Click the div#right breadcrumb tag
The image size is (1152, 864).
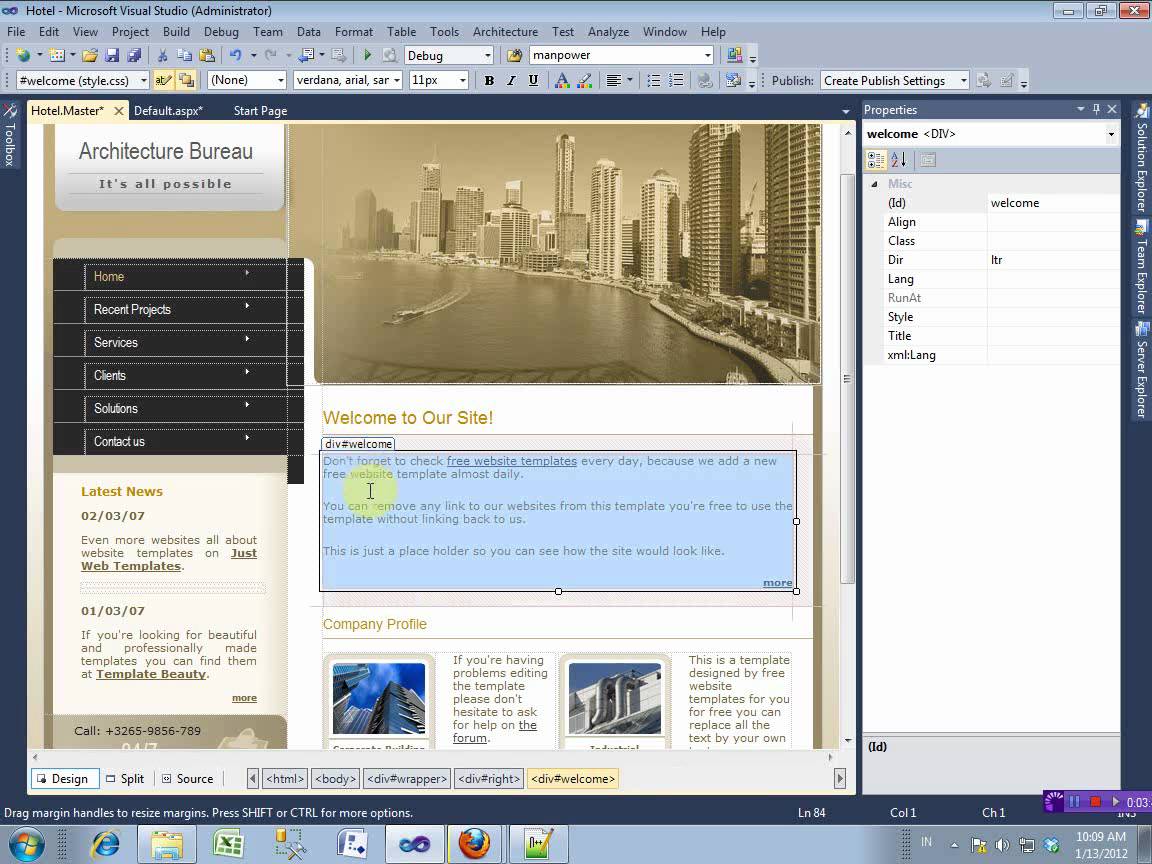point(489,779)
